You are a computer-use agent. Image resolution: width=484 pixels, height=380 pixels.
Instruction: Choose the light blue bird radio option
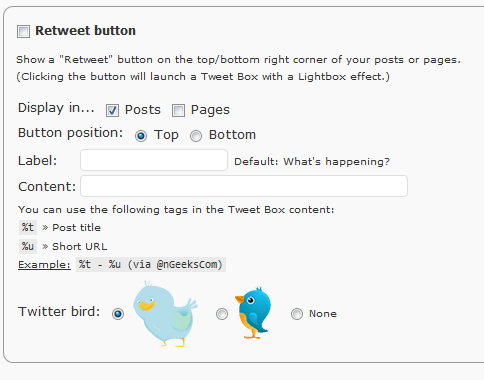pyautogui.click(x=118, y=314)
